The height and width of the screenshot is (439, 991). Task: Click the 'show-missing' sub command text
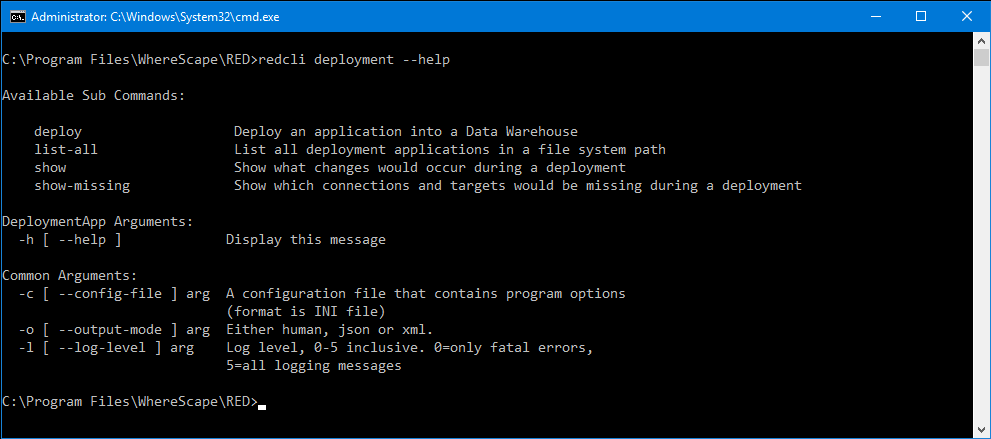pyautogui.click(x=82, y=185)
